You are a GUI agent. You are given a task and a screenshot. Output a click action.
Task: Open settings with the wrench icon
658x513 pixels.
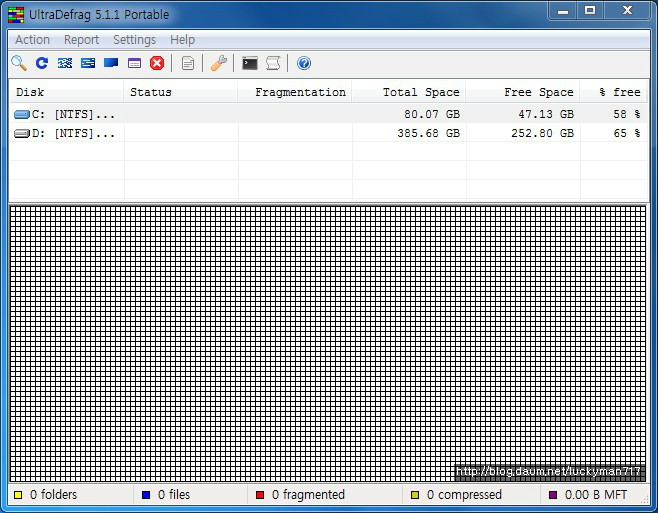(219, 63)
